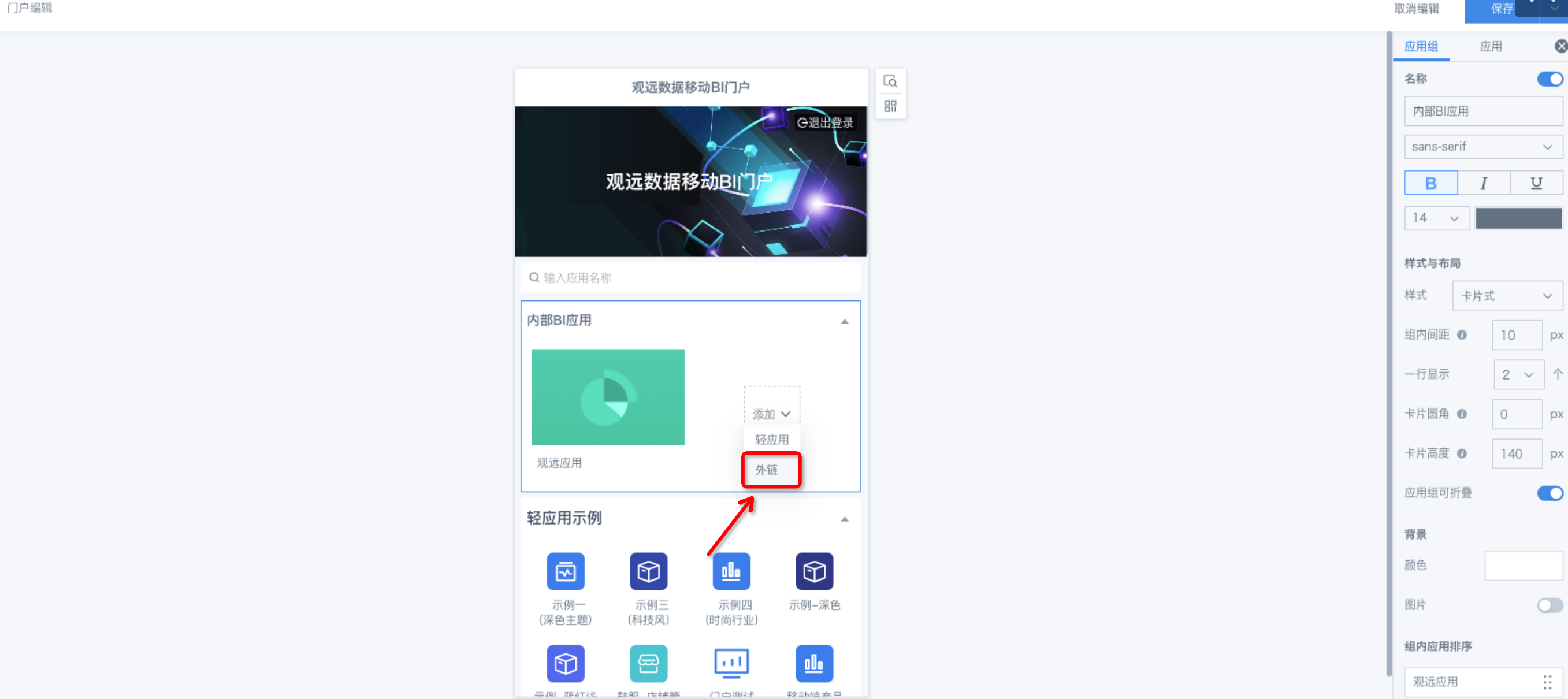Pick the font color swatch
Viewport: 1568px width, 699px height.
(x=1518, y=218)
